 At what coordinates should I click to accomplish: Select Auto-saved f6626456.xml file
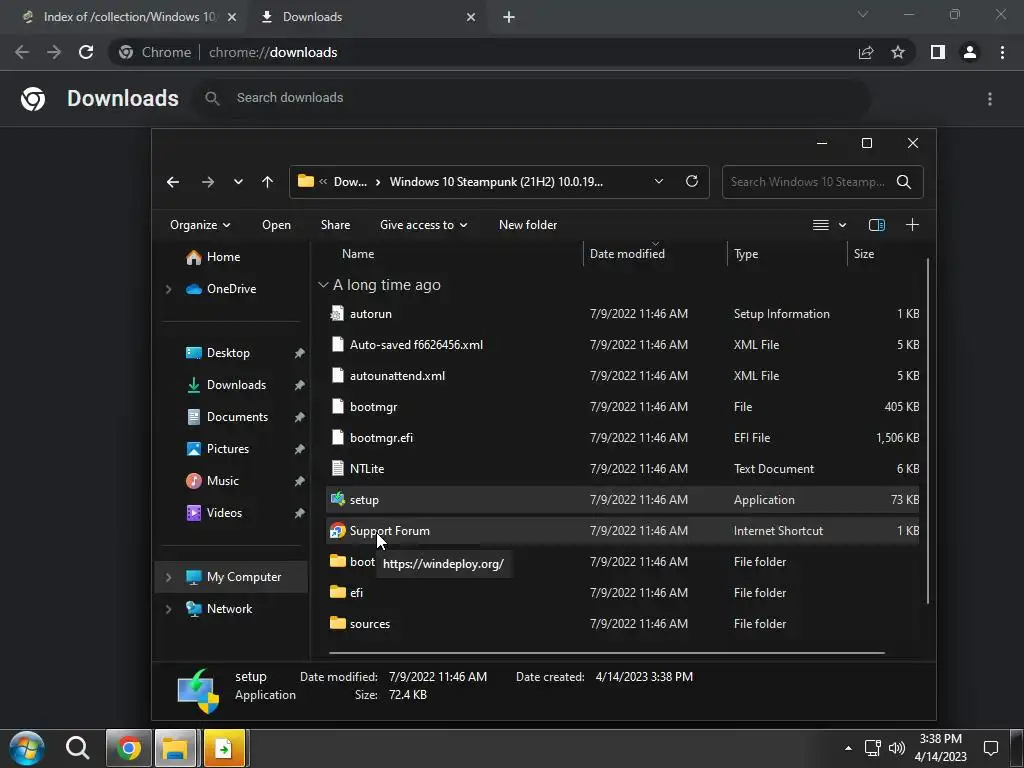pos(622,345)
